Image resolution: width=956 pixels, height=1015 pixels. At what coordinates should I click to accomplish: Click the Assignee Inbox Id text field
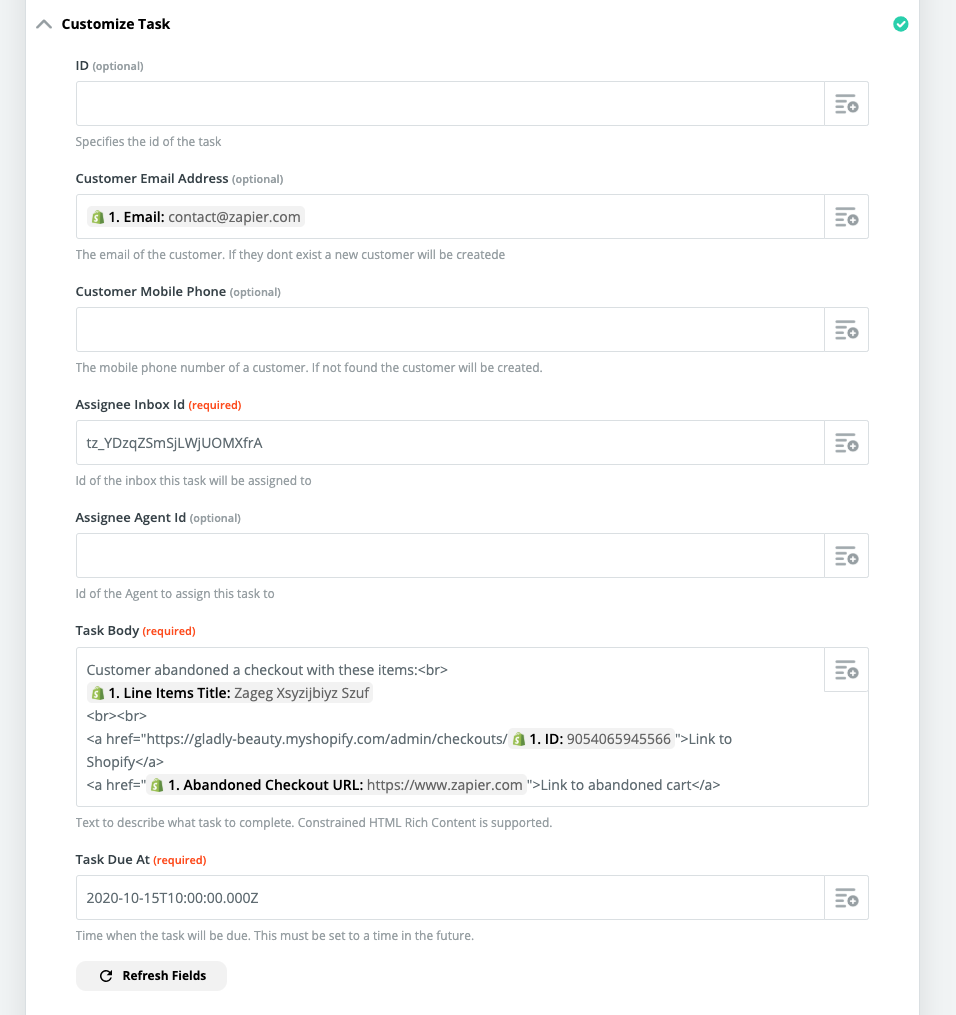pos(450,443)
